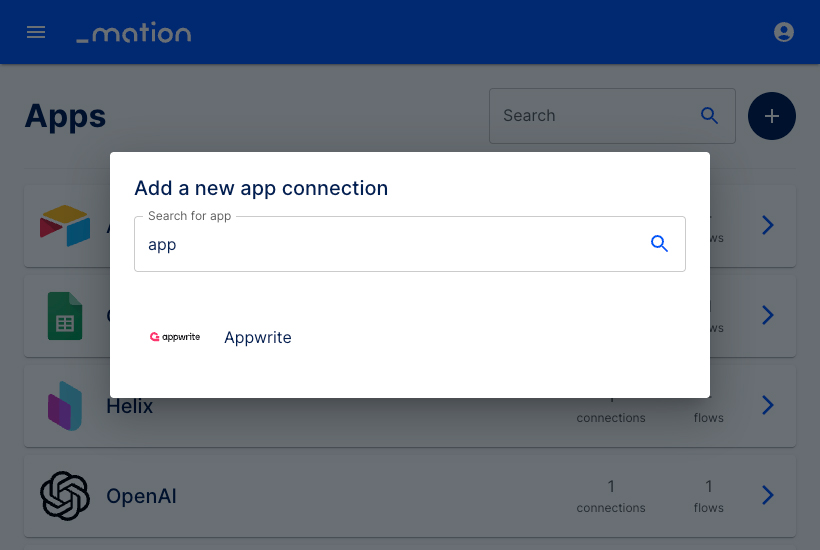Click the Helix app logo

pos(65,406)
